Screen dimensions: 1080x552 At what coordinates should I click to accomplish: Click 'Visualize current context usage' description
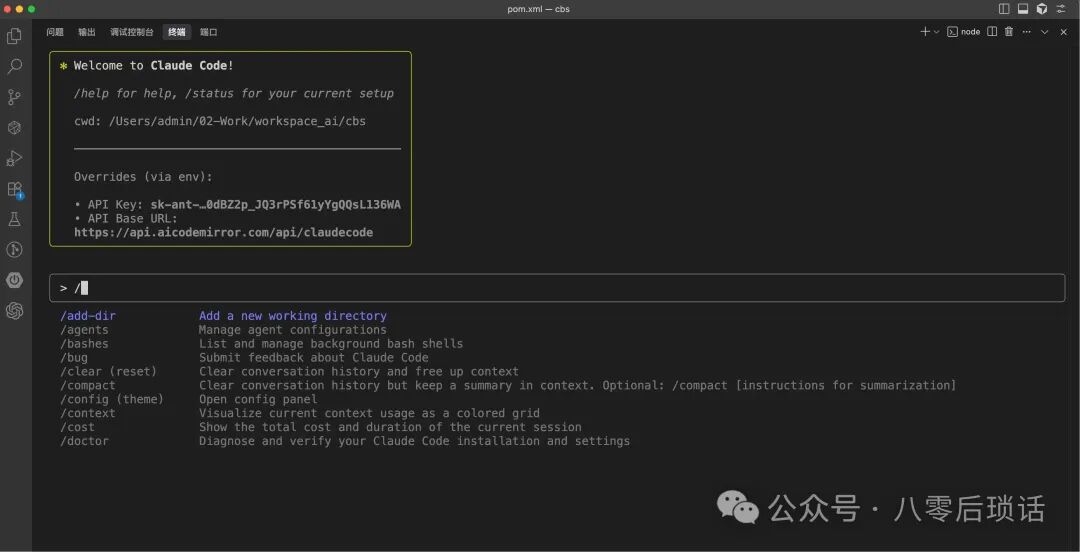[x=369, y=413]
